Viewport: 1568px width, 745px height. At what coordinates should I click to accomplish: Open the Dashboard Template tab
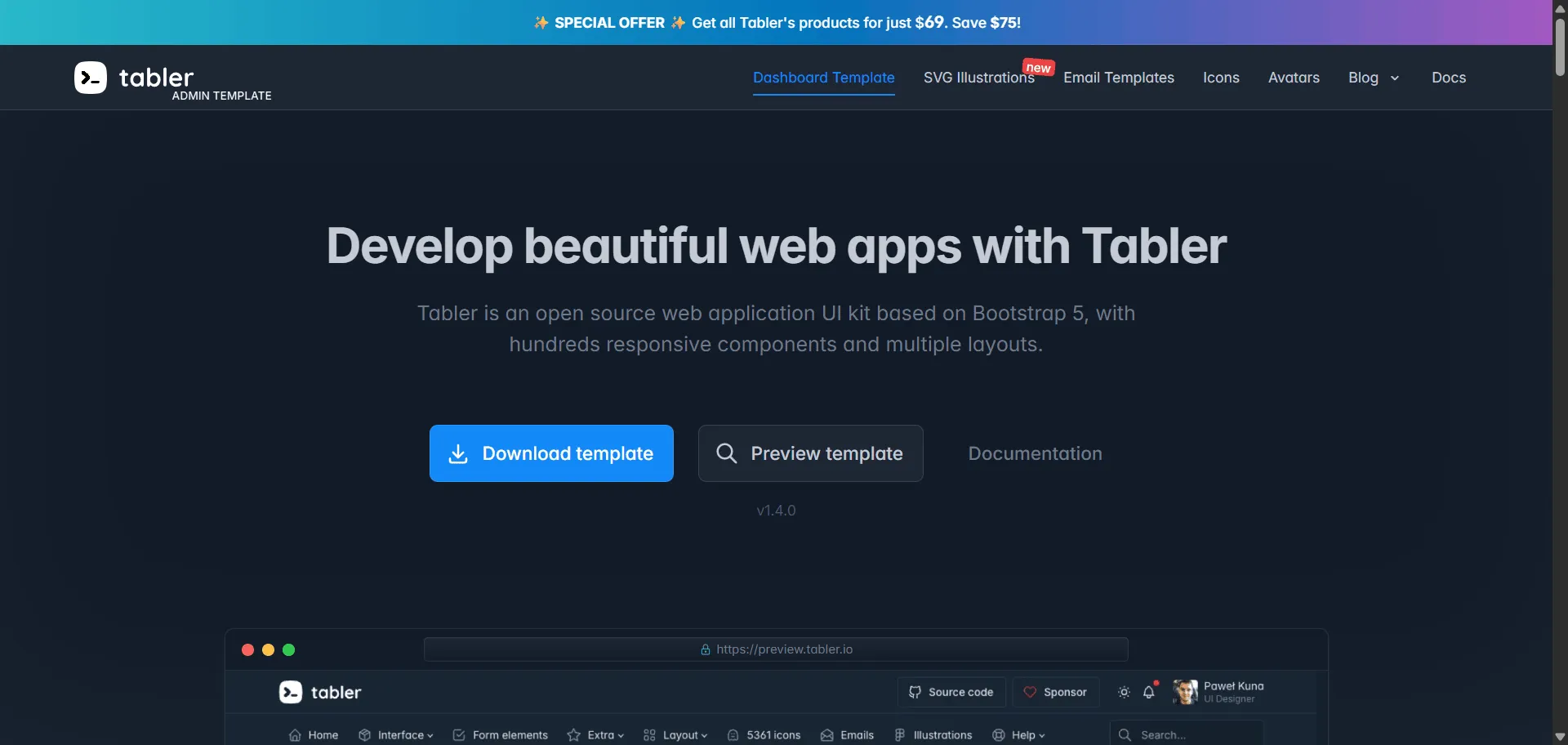823,78
